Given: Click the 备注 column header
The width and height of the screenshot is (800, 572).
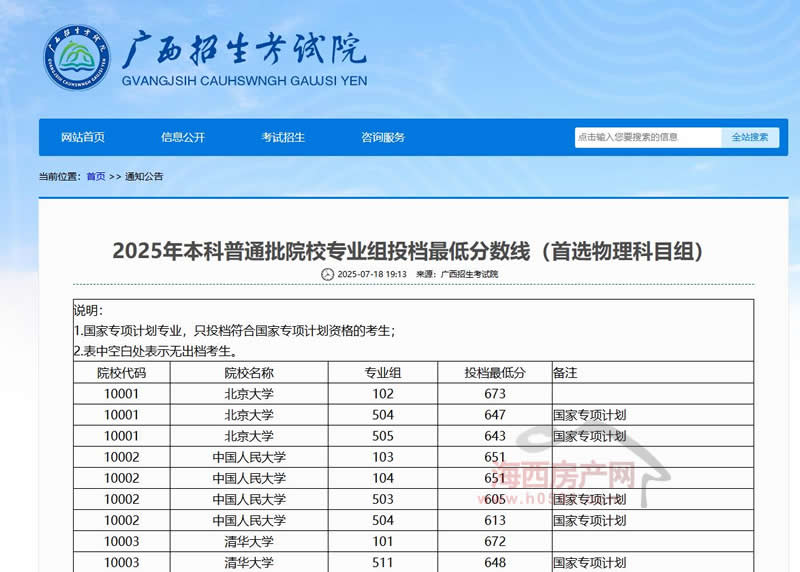Looking at the screenshot, I should [x=565, y=373].
